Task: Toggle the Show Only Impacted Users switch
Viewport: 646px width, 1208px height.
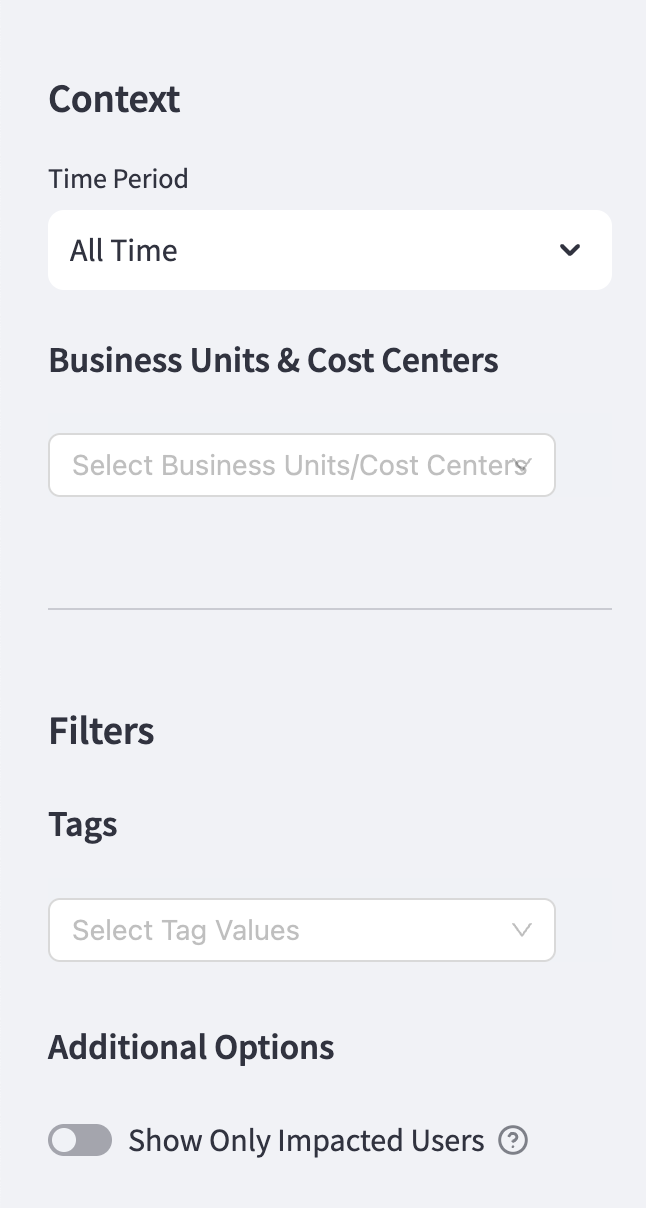Action: (80, 1140)
